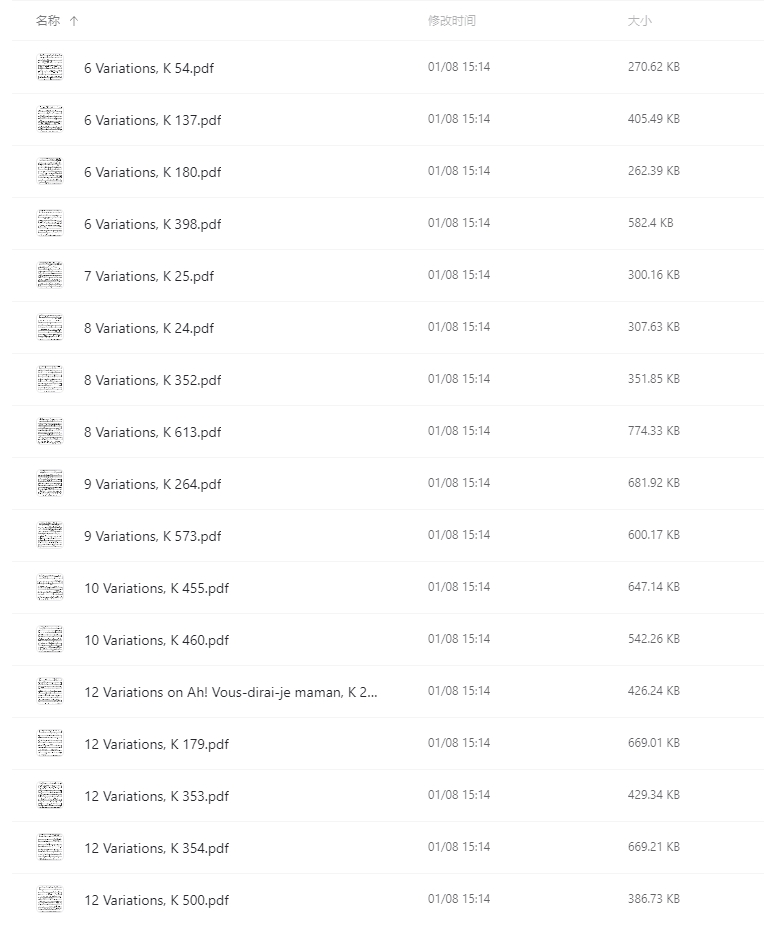Open the 6 Variations, K 54.pdf thumbnail icon
The height and width of the screenshot is (934, 771).
pos(49,67)
